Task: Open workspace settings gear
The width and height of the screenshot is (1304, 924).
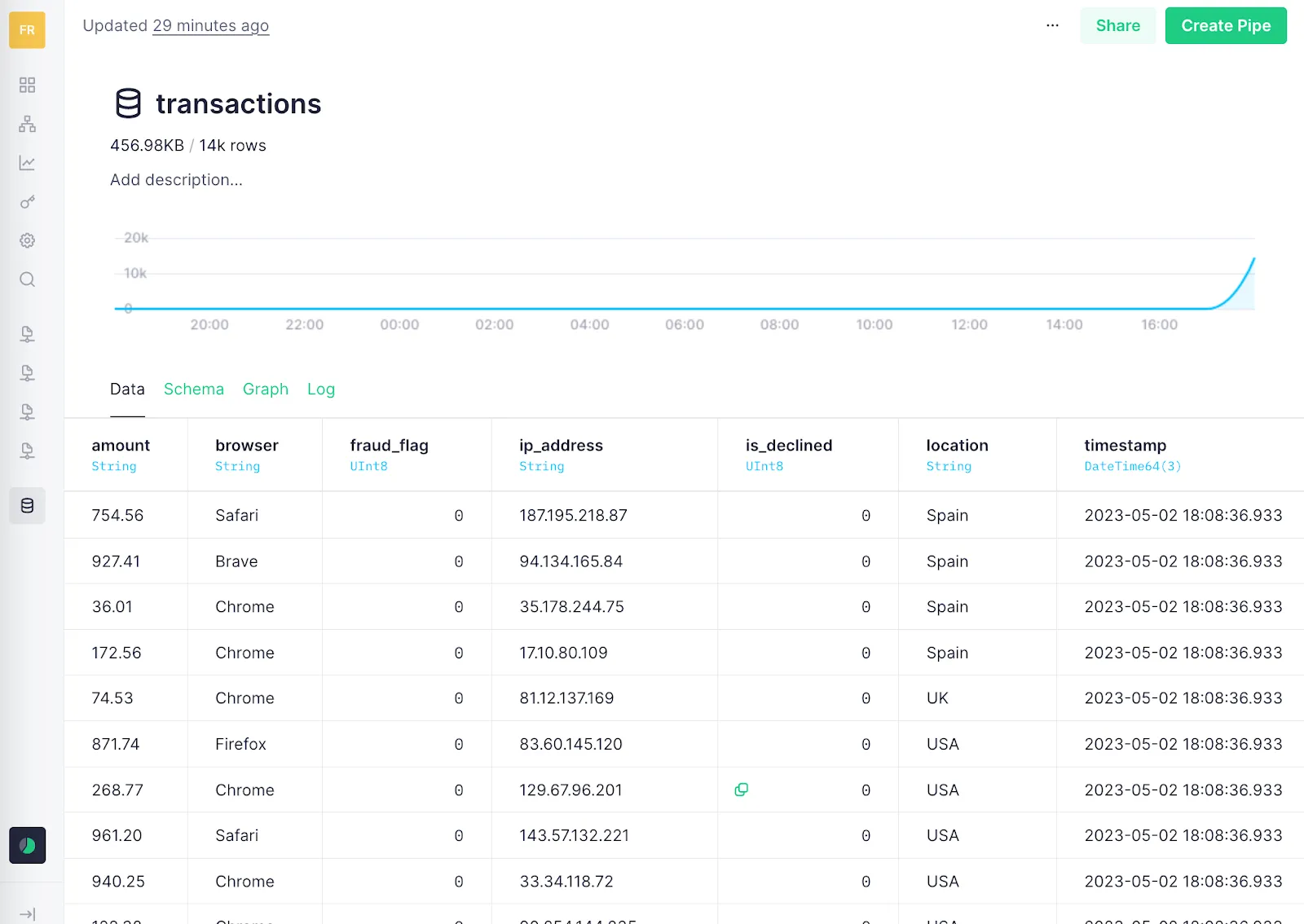Action: pyautogui.click(x=27, y=240)
